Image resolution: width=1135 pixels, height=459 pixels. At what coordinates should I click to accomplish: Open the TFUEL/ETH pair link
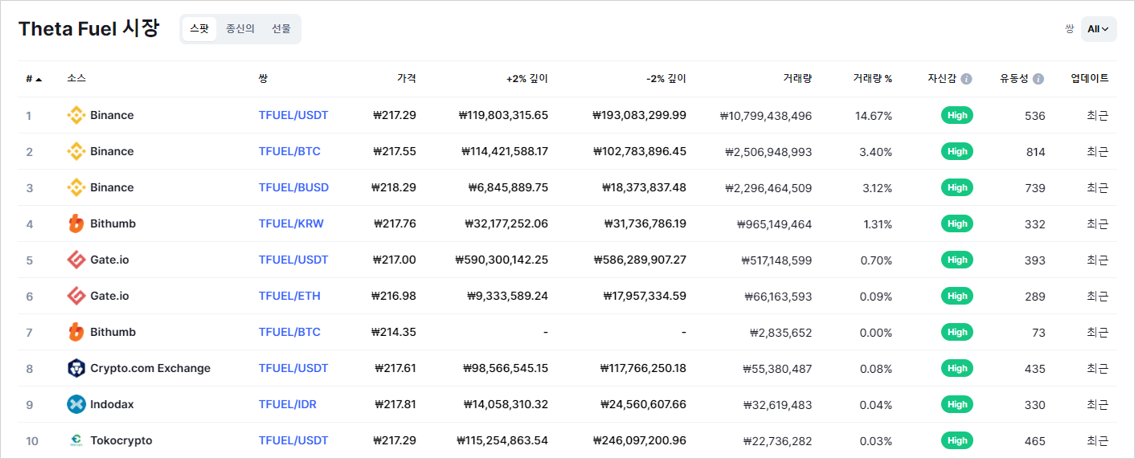tap(290, 296)
